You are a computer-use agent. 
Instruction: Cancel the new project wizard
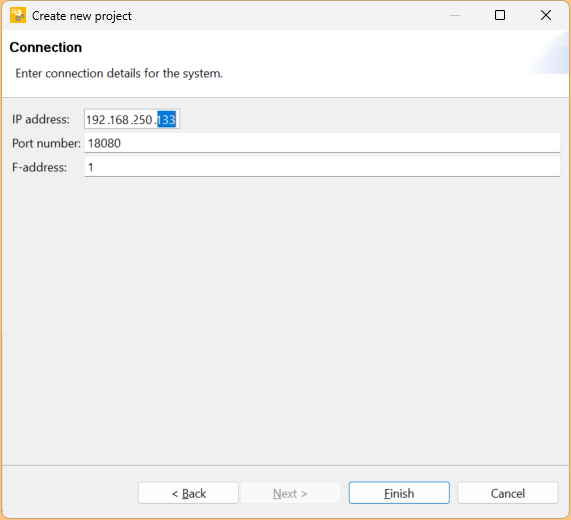(508, 493)
